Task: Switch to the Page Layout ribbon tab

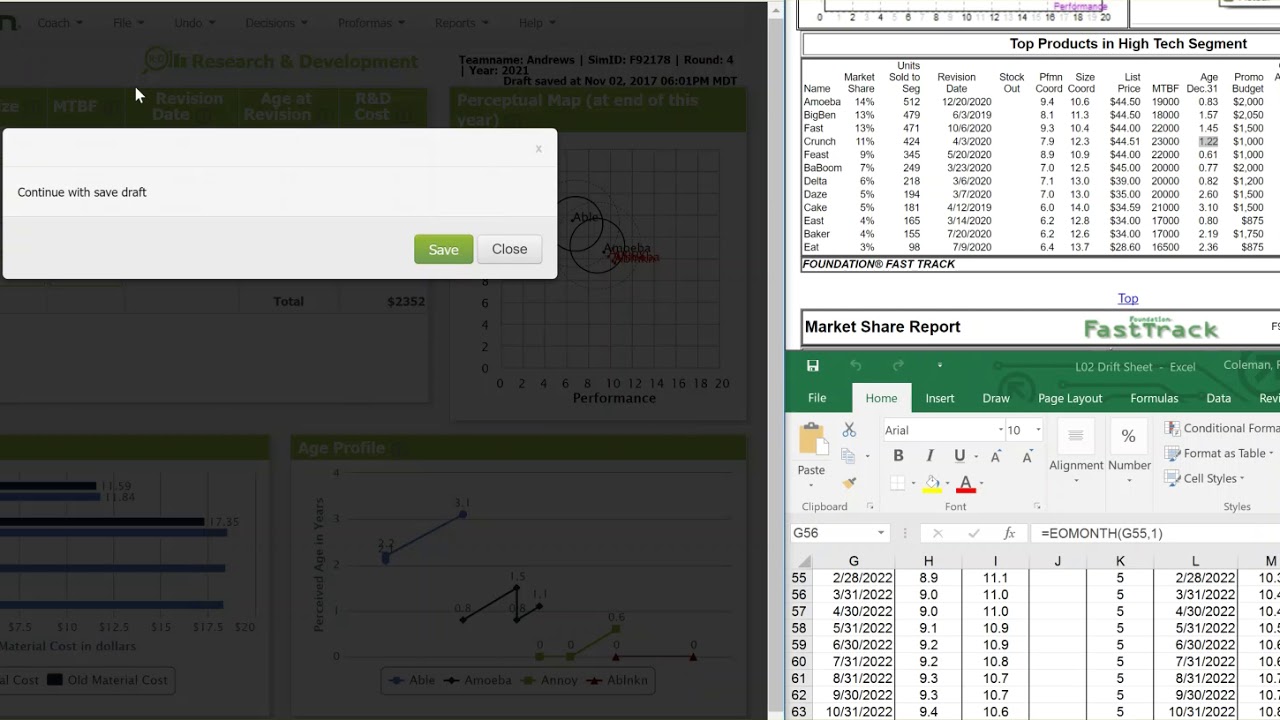Action: 1069,398
